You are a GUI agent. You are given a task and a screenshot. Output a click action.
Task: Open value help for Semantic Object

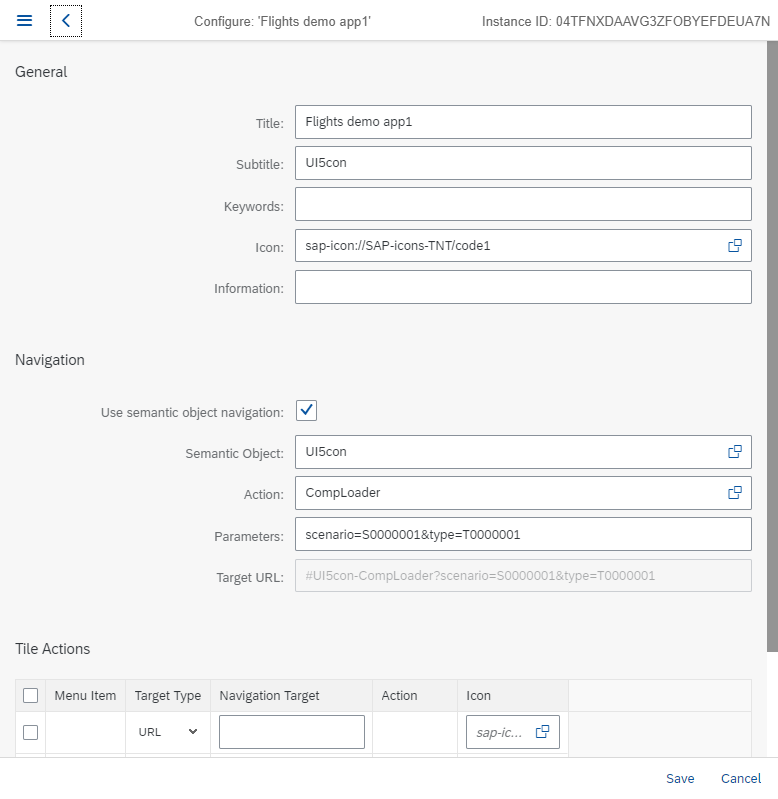(734, 452)
